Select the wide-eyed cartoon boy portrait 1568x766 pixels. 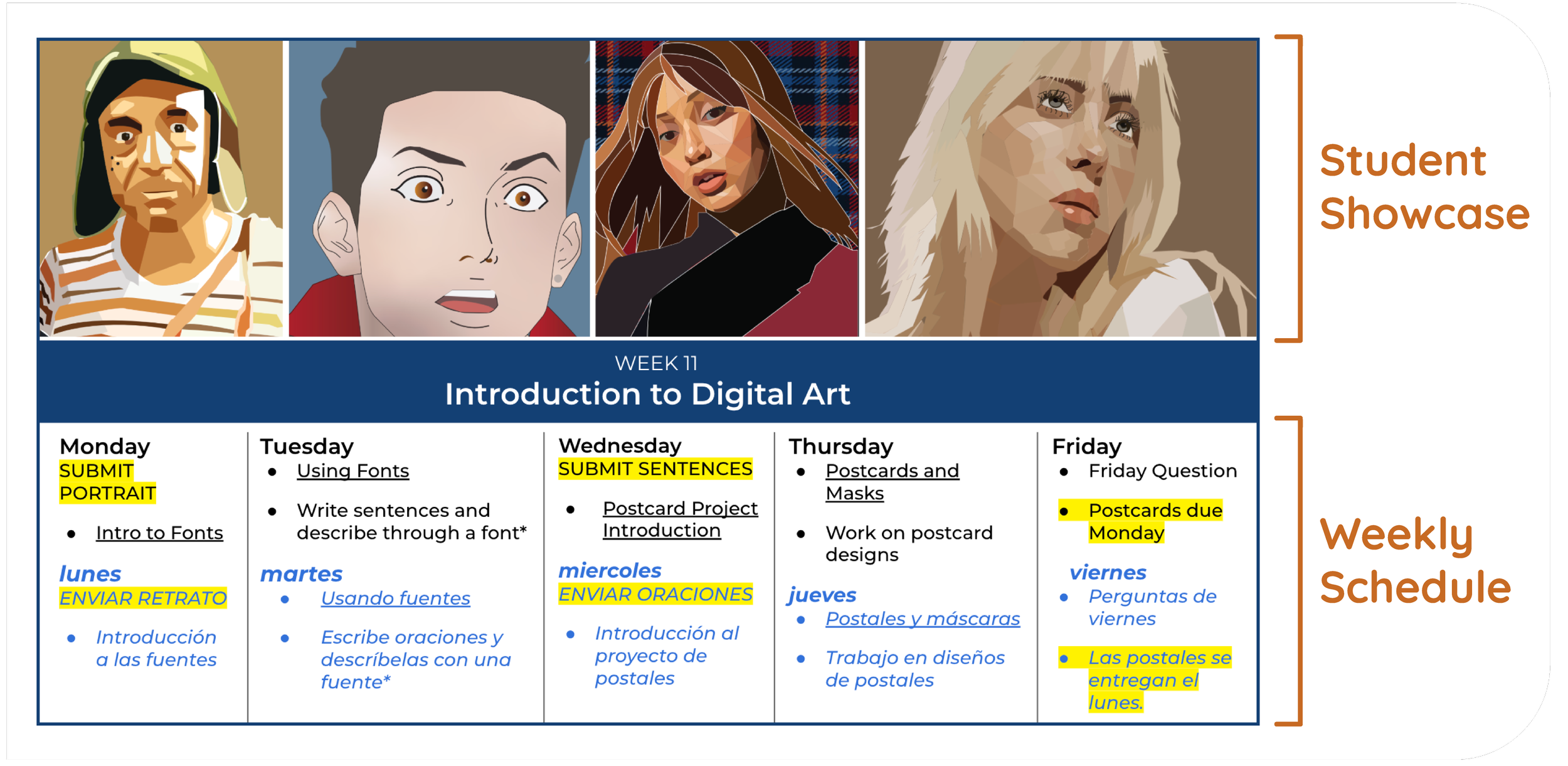[439, 188]
